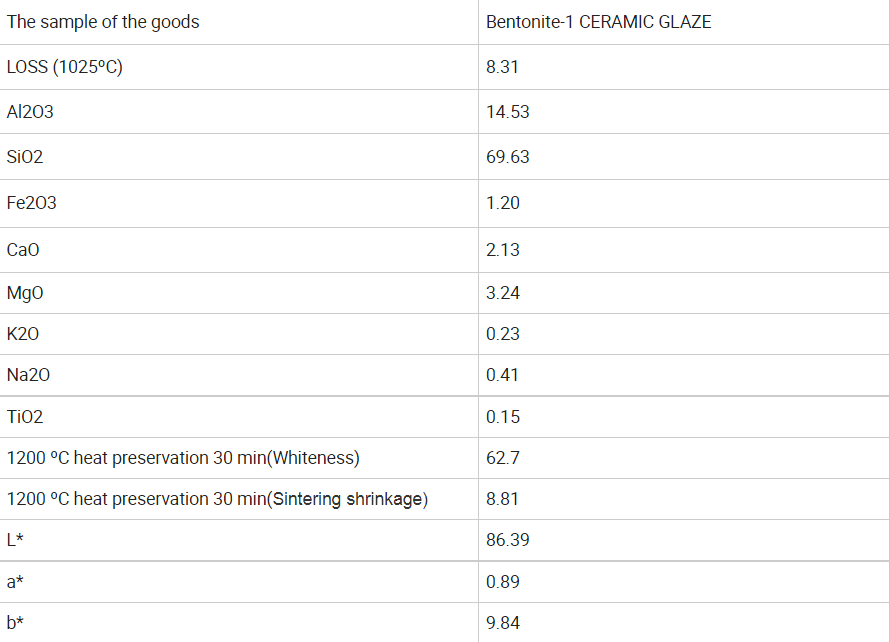Click the a* row label

click(16, 582)
